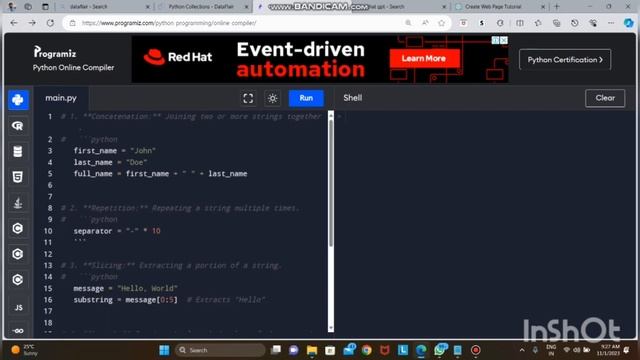This screenshot has width=640, height=360.
Task: Open the Windows Start menu
Action: 164,350
